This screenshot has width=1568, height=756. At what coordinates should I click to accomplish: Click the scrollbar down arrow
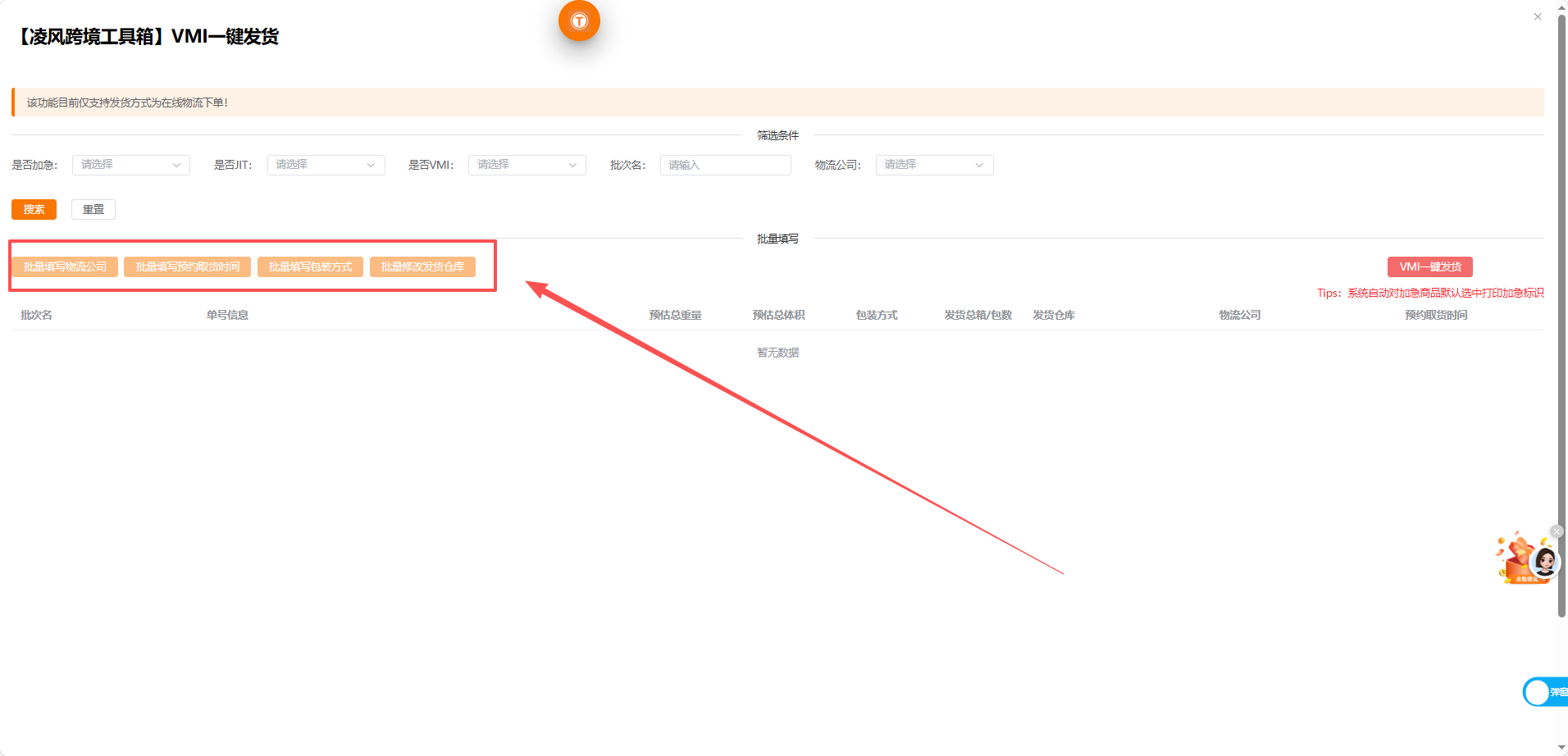coord(1562,748)
